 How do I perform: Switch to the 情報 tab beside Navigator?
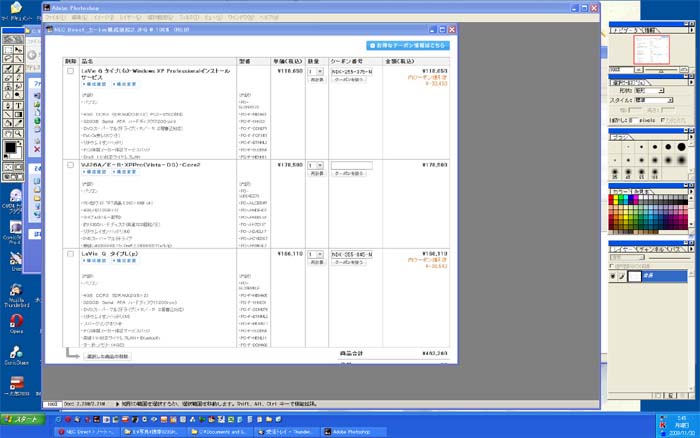point(650,30)
